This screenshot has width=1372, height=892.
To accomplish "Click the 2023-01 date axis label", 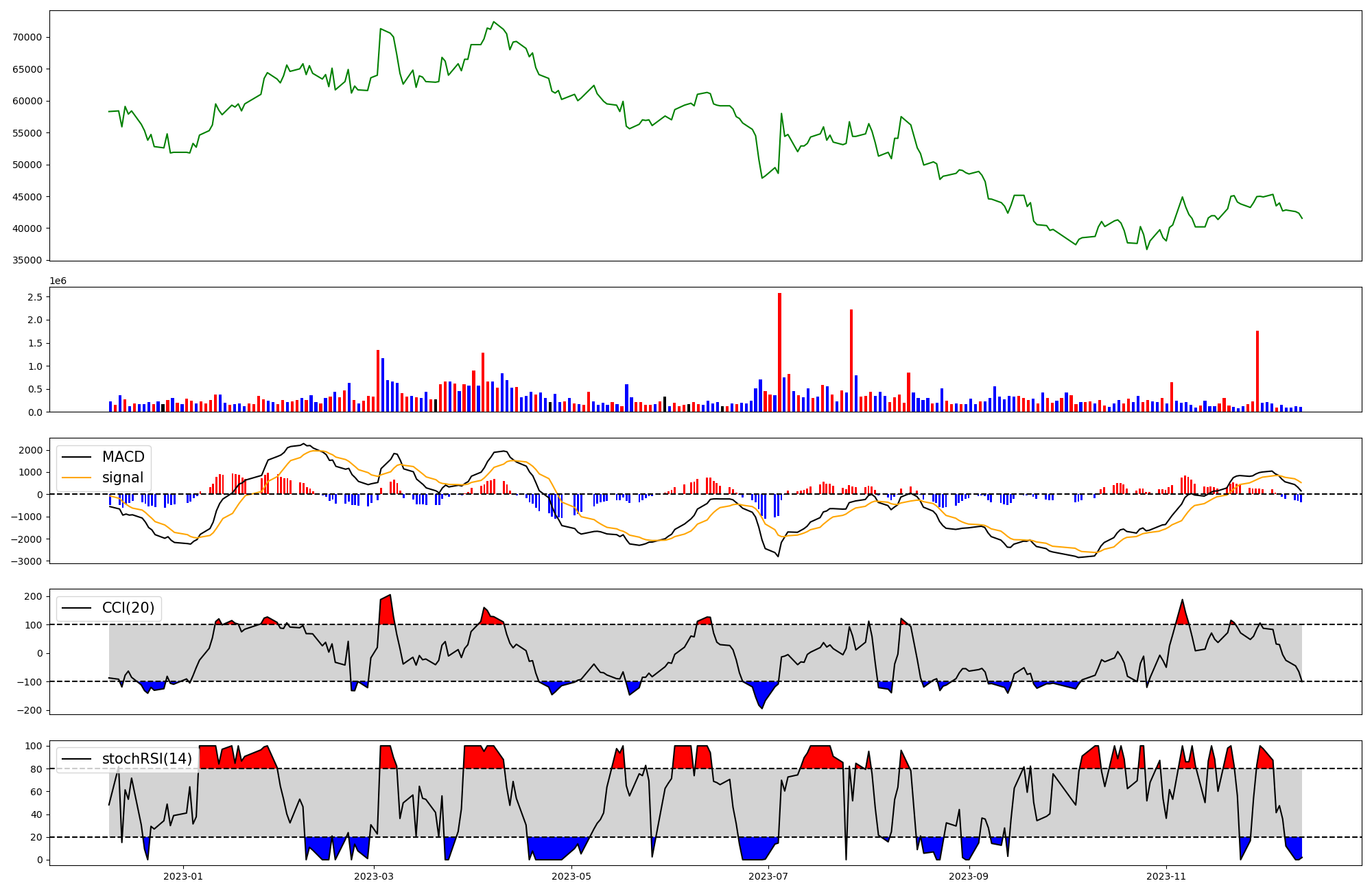I will click(x=183, y=876).
